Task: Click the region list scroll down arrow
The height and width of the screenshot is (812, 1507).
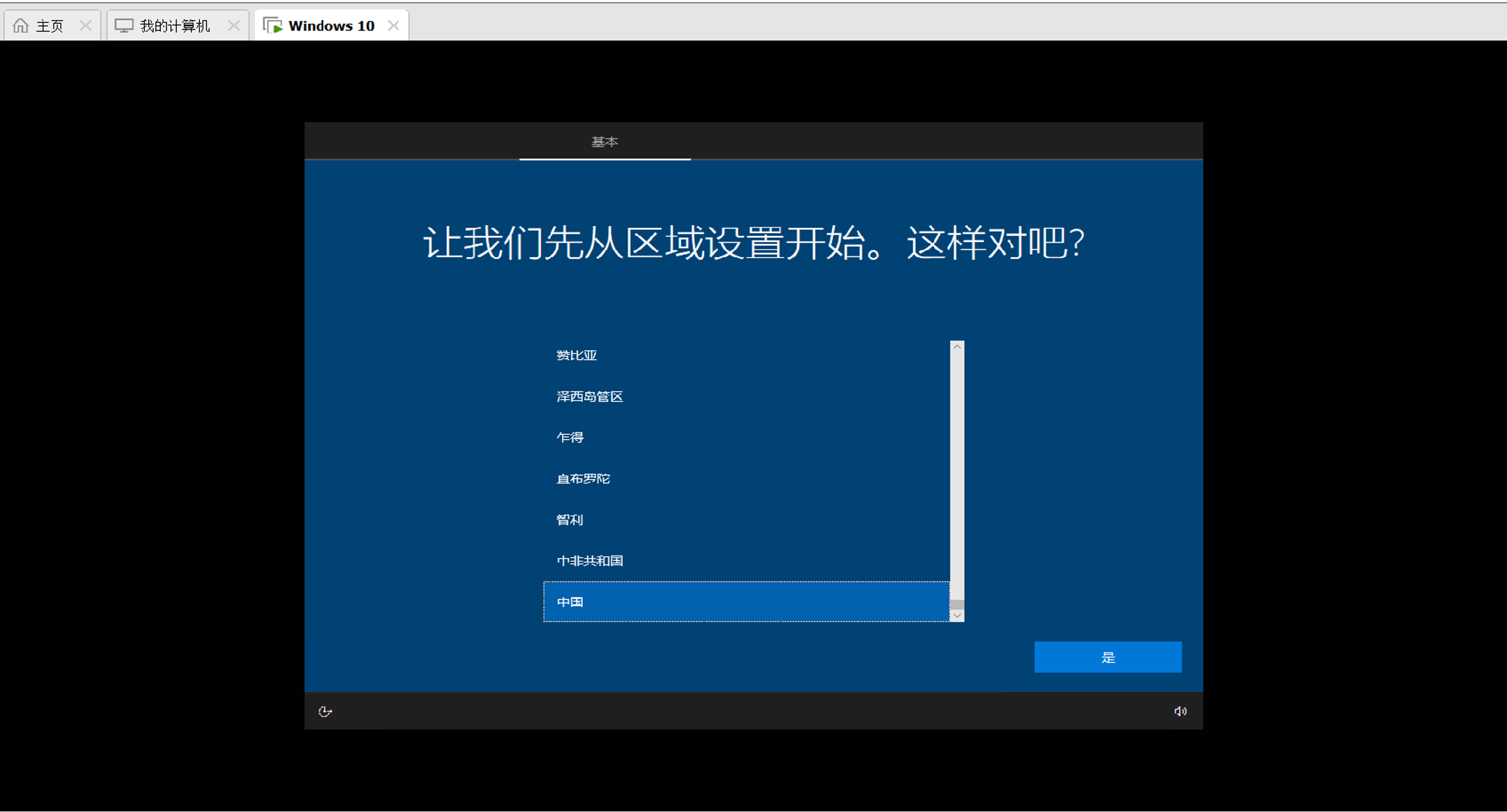Action: [957, 616]
